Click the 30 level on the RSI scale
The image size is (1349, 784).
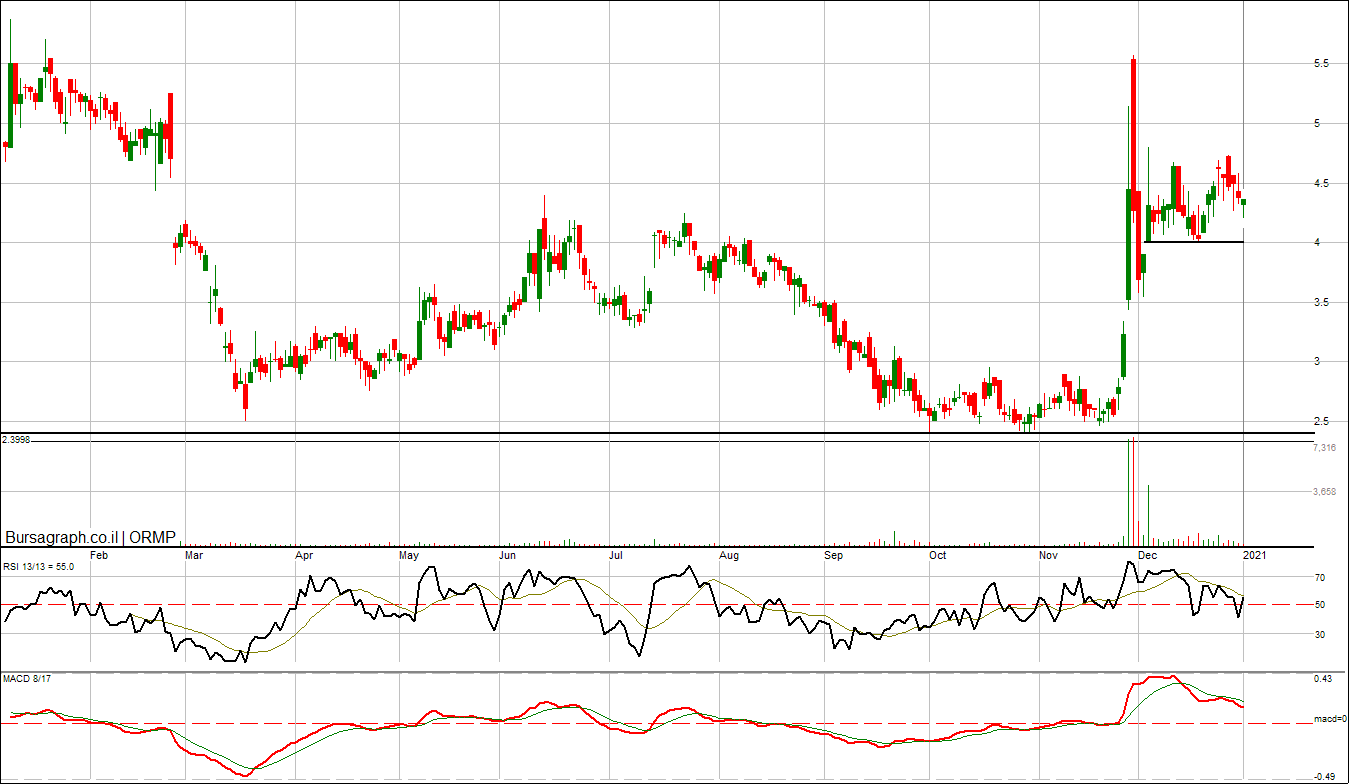[x=1320, y=634]
